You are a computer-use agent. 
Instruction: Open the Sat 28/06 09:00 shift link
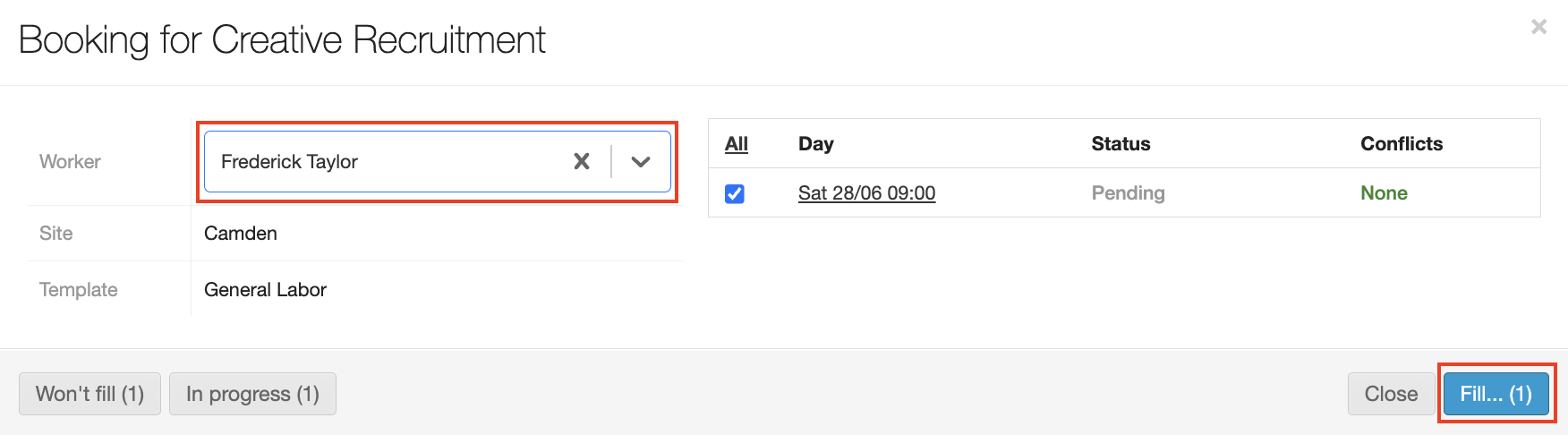pos(866,193)
